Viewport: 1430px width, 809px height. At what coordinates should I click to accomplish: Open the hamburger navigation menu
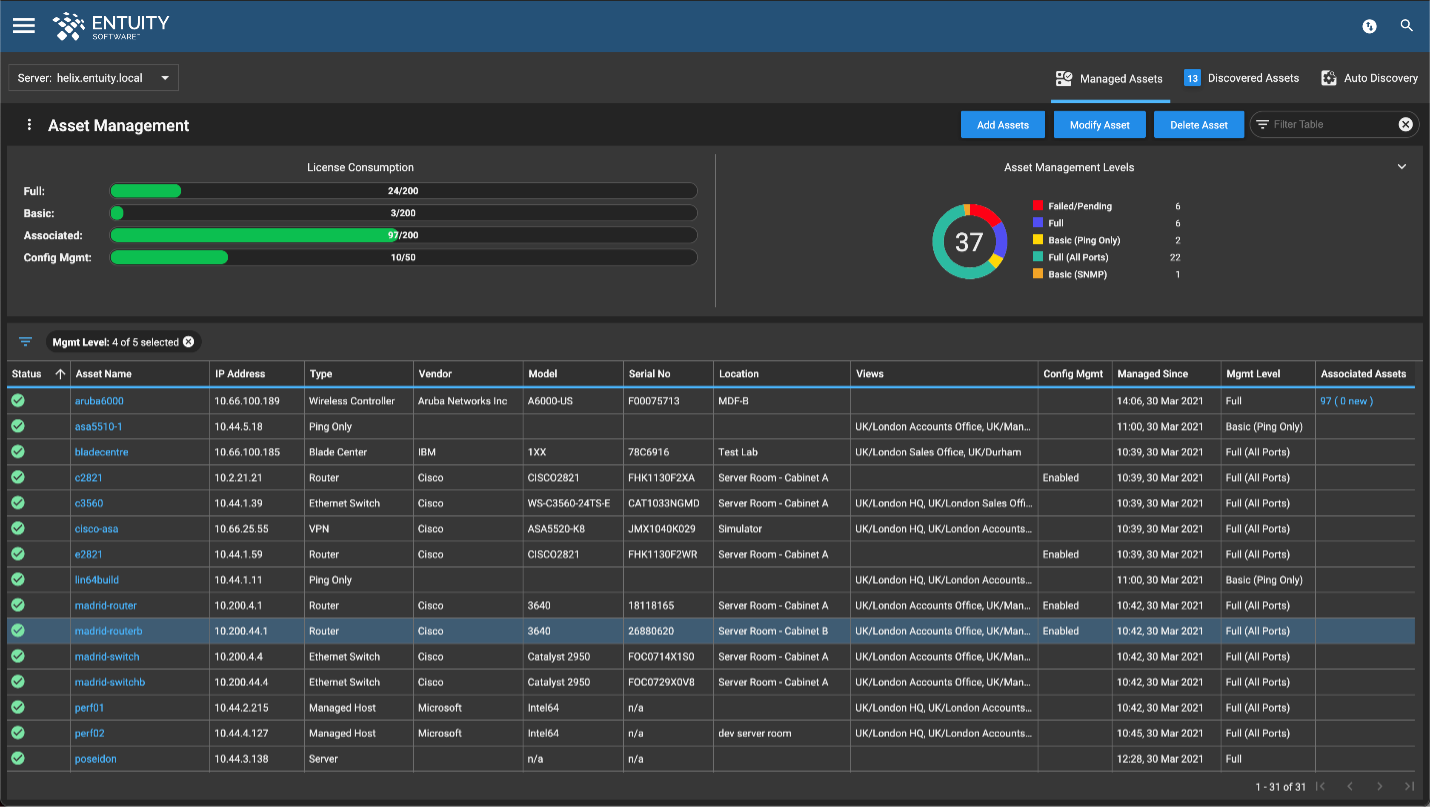[23, 25]
